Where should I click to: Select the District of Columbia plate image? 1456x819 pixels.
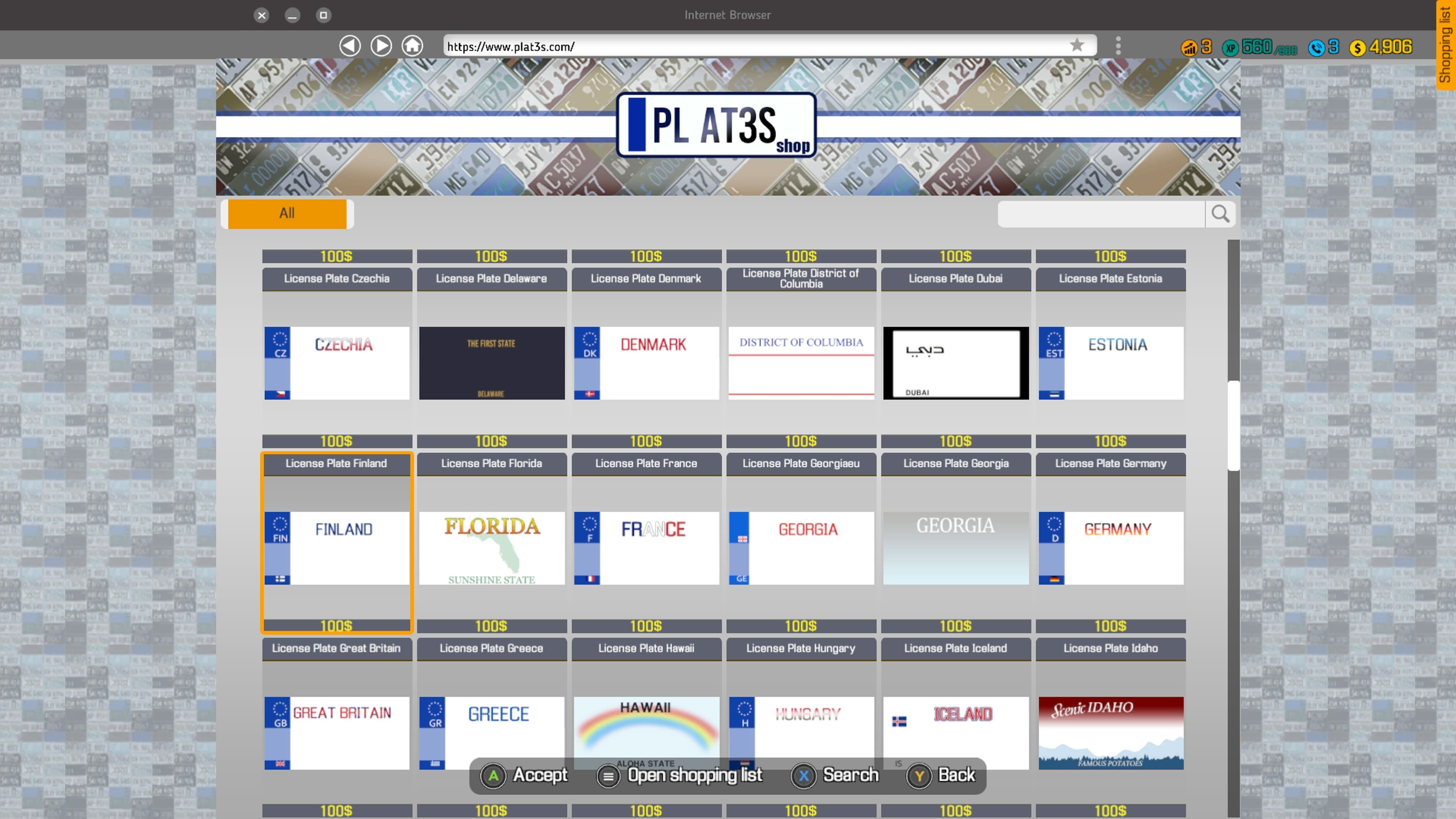[x=802, y=363]
